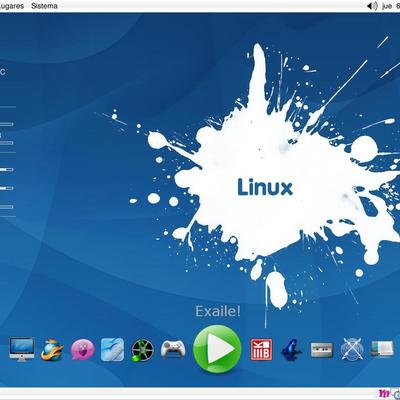Open the Lugares menu
The width and height of the screenshot is (400, 400).
coord(12,6)
